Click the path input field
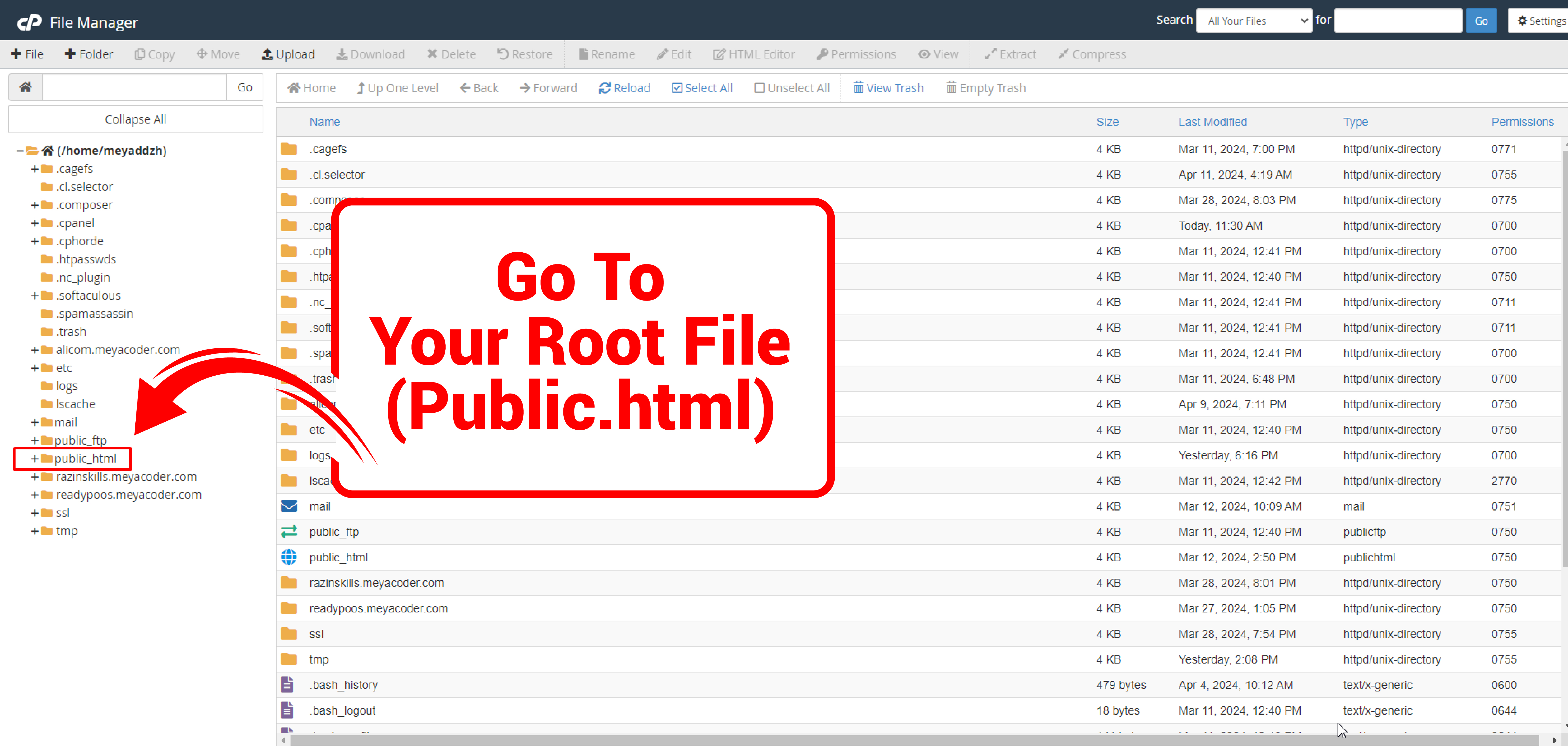This screenshot has width=1568, height=746. click(x=135, y=87)
